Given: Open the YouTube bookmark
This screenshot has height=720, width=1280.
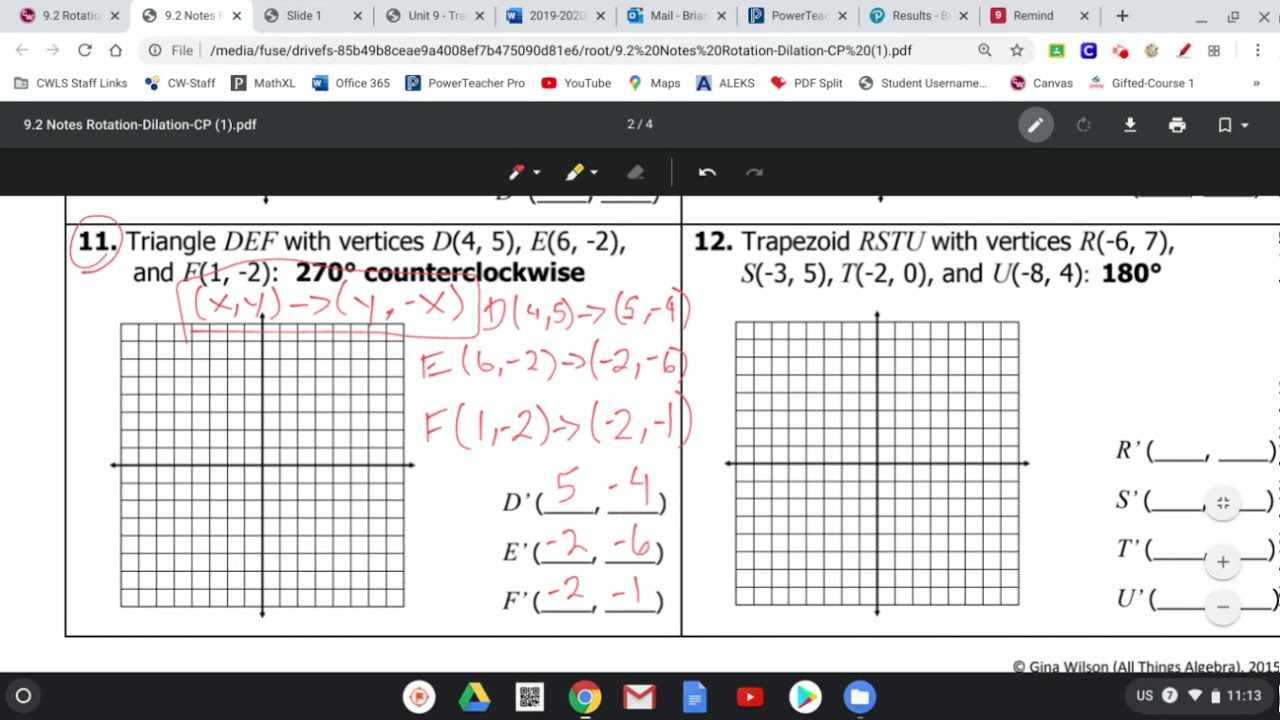Looking at the screenshot, I should [576, 83].
